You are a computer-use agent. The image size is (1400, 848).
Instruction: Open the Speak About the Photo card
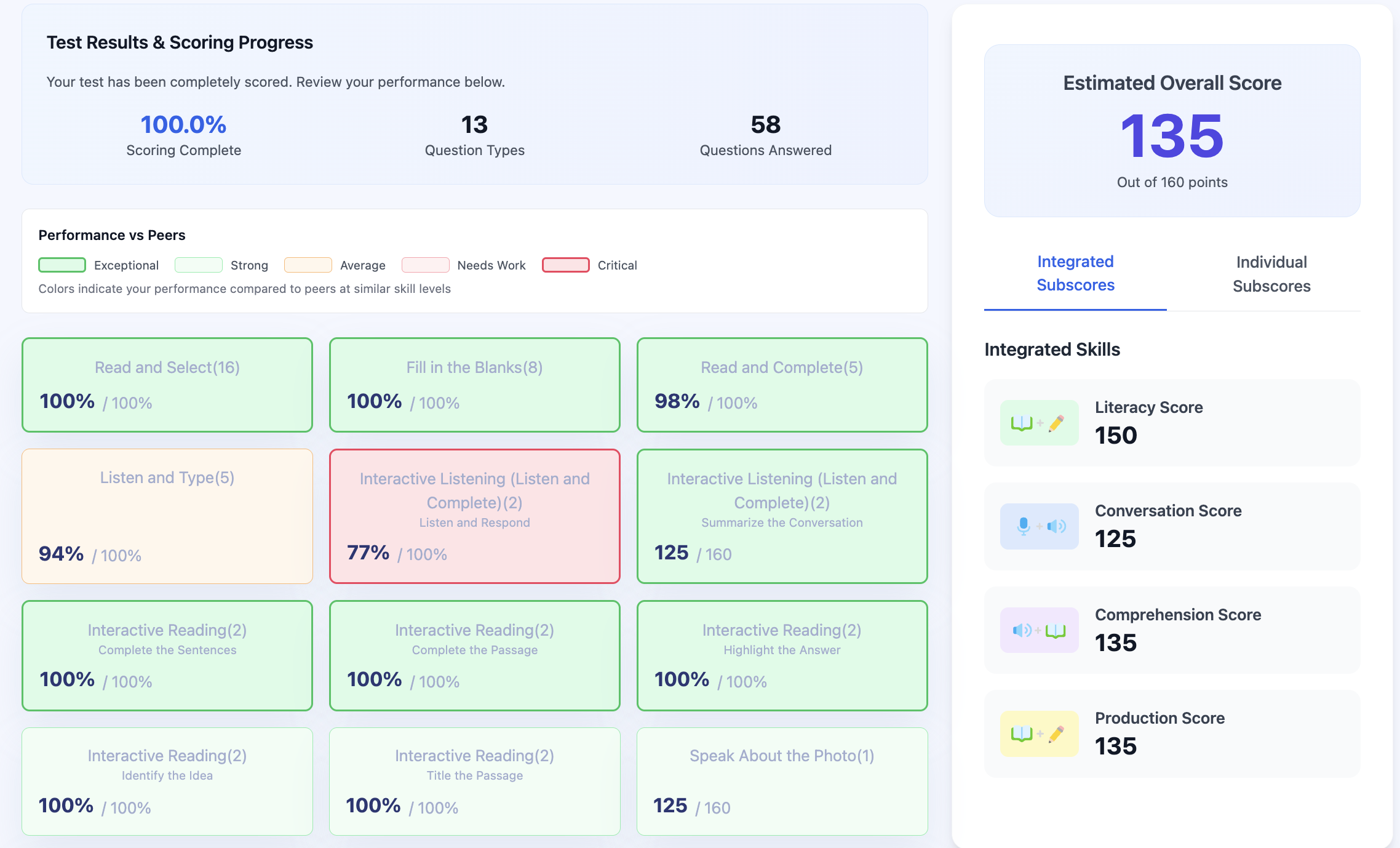click(781, 781)
